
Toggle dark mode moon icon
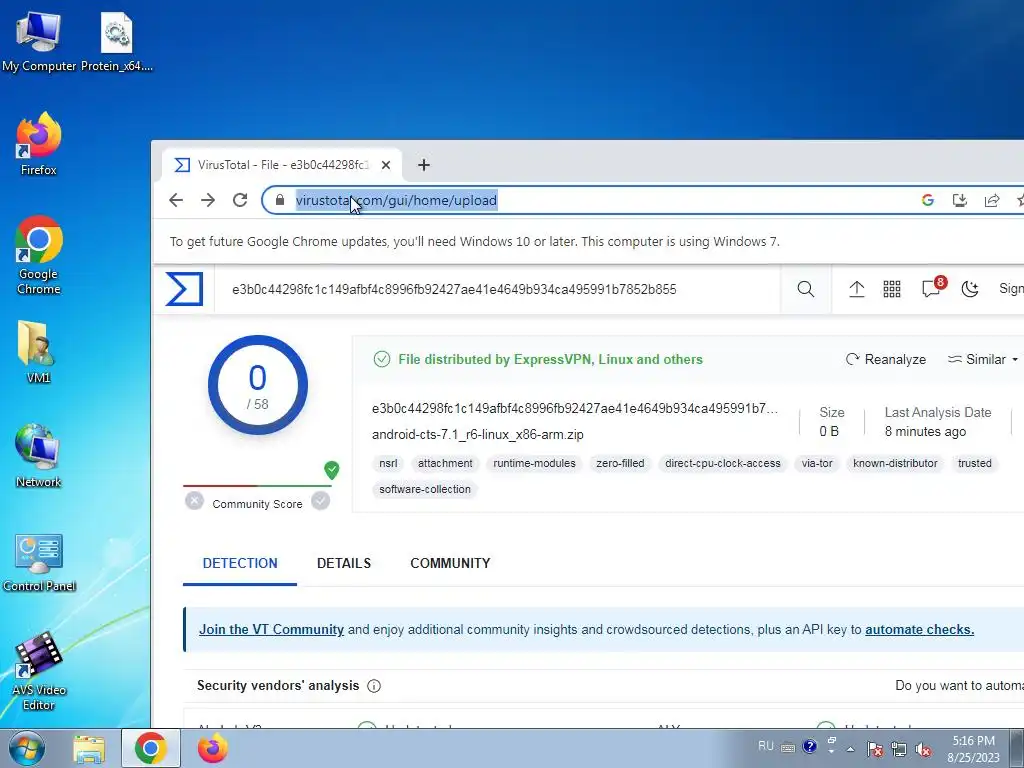970,289
